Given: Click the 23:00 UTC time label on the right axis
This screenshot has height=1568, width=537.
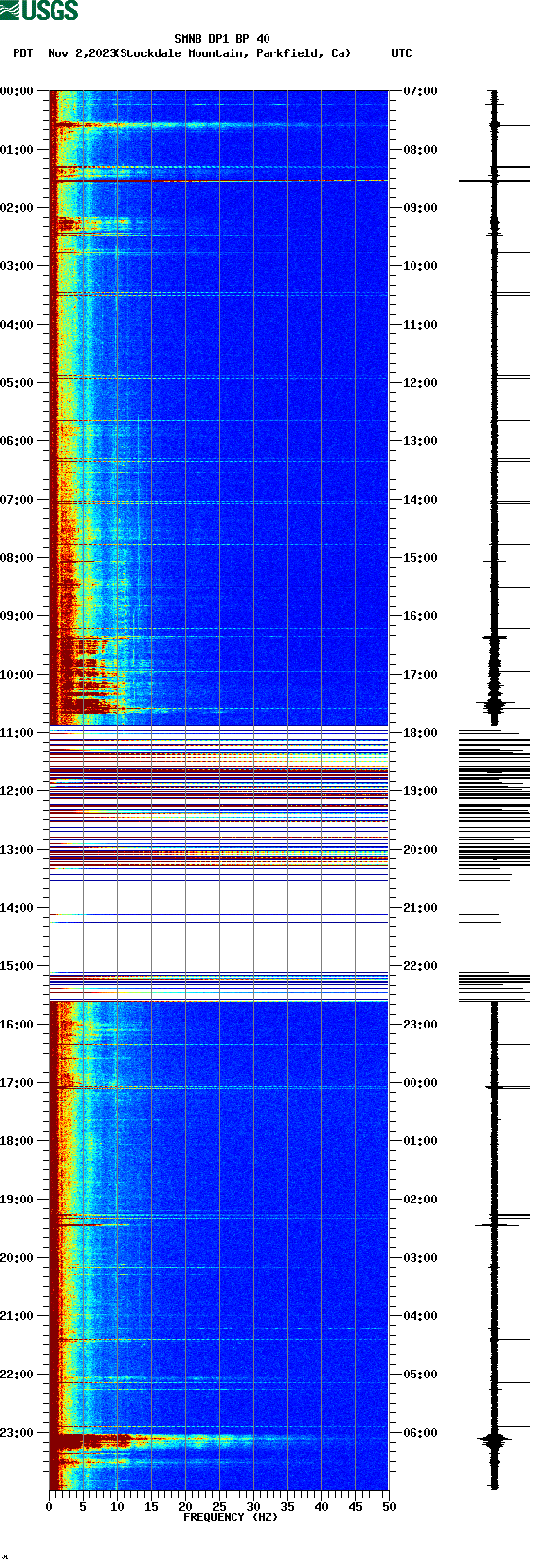Looking at the screenshot, I should (x=419, y=1025).
